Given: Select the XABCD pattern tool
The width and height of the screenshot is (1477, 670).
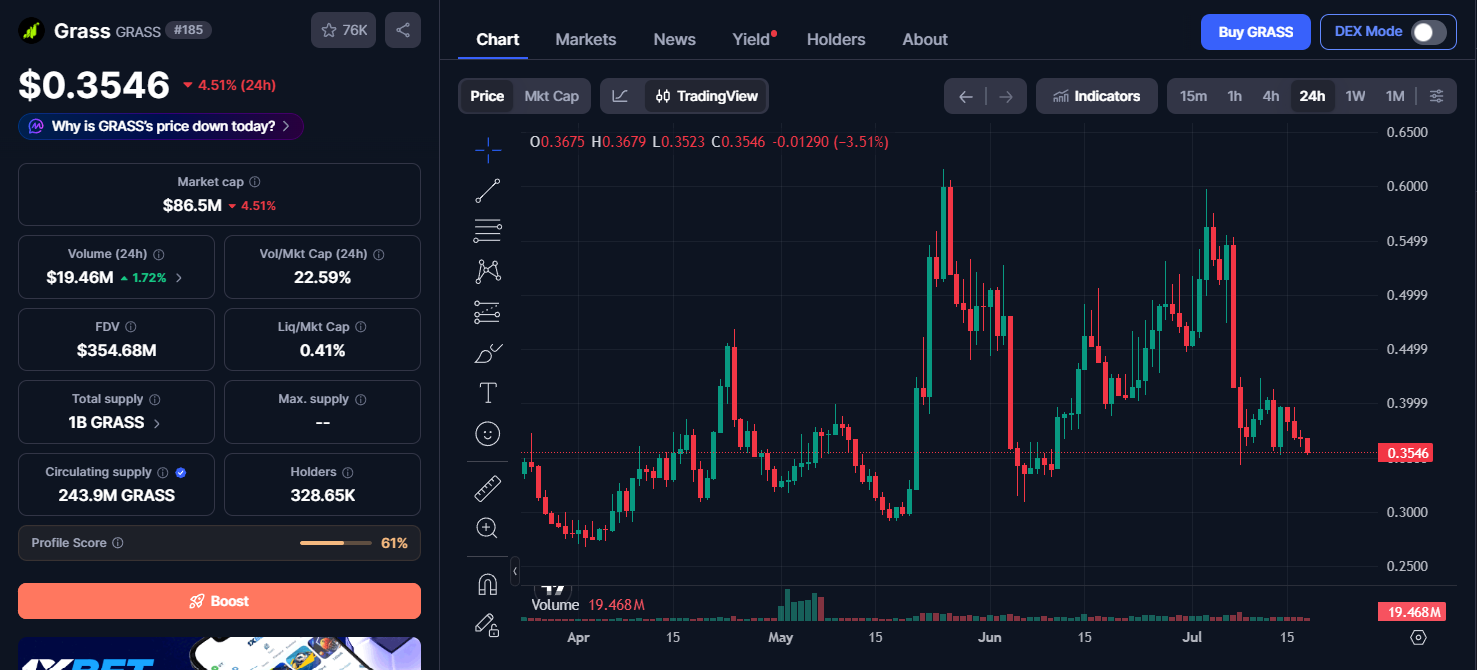Looking at the screenshot, I should click(x=488, y=271).
